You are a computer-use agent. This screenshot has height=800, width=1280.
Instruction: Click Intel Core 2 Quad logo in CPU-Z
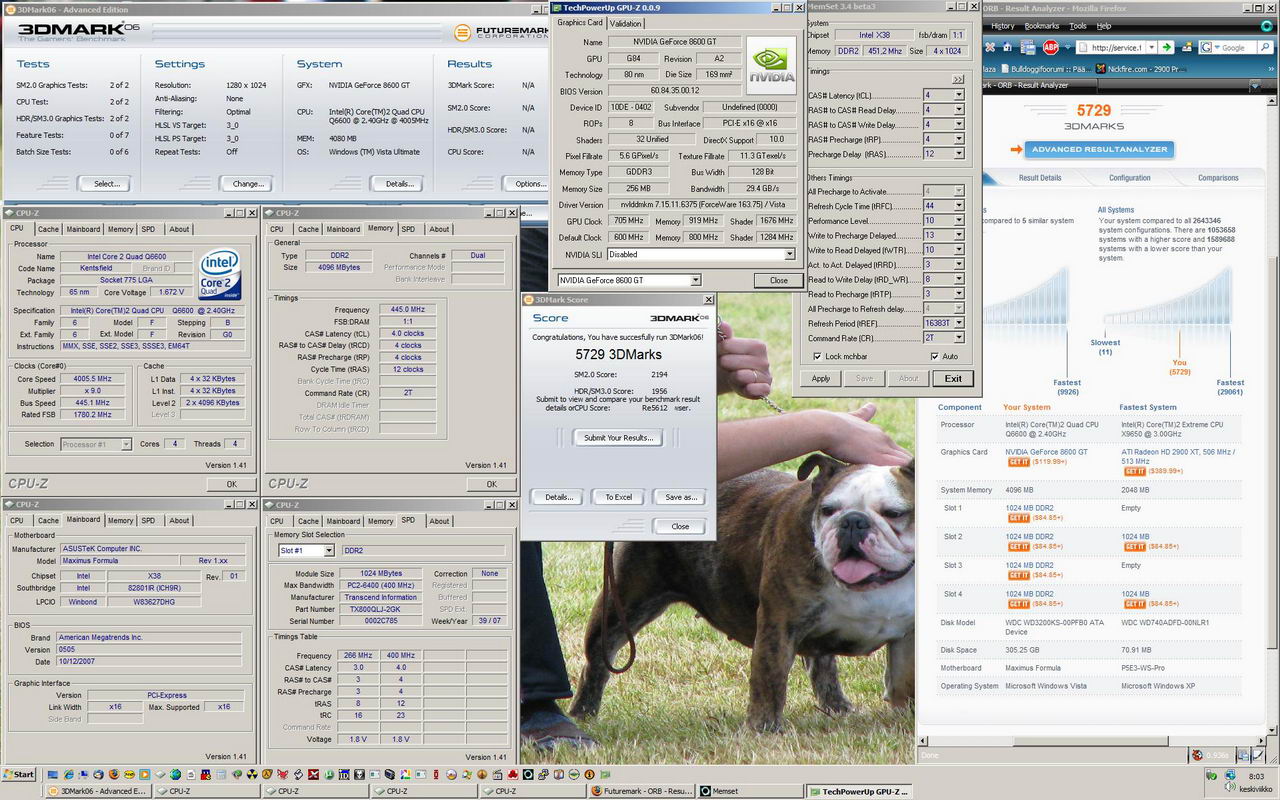[220, 275]
